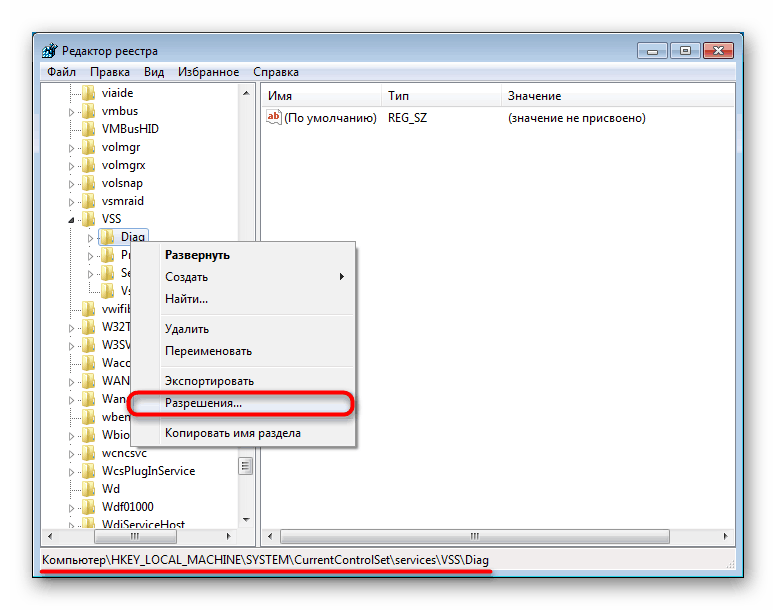776x610 pixels.
Task: Open the Файл menu
Action: [x=61, y=72]
